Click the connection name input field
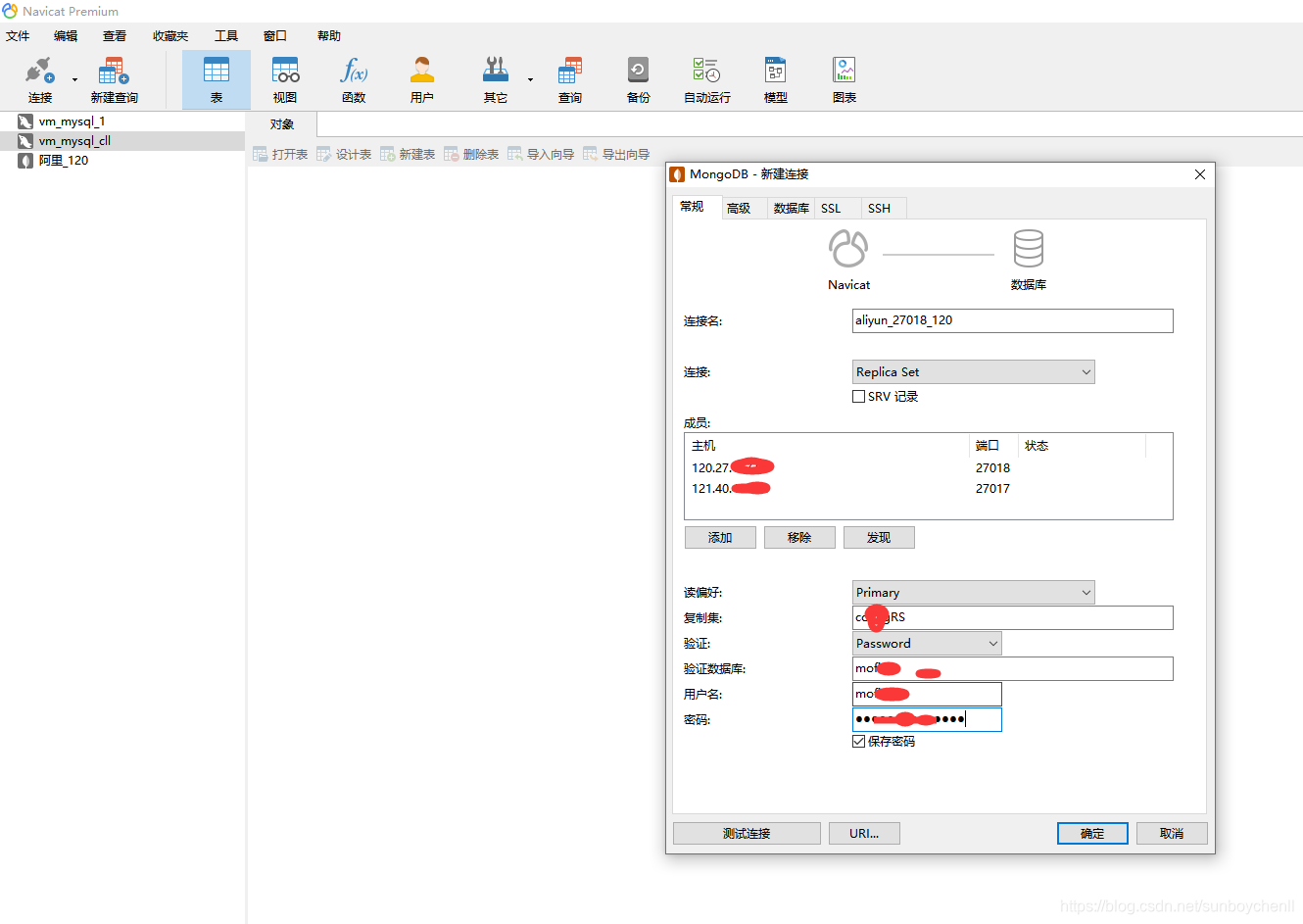Image resolution: width=1303 pixels, height=924 pixels. pos(1012,320)
